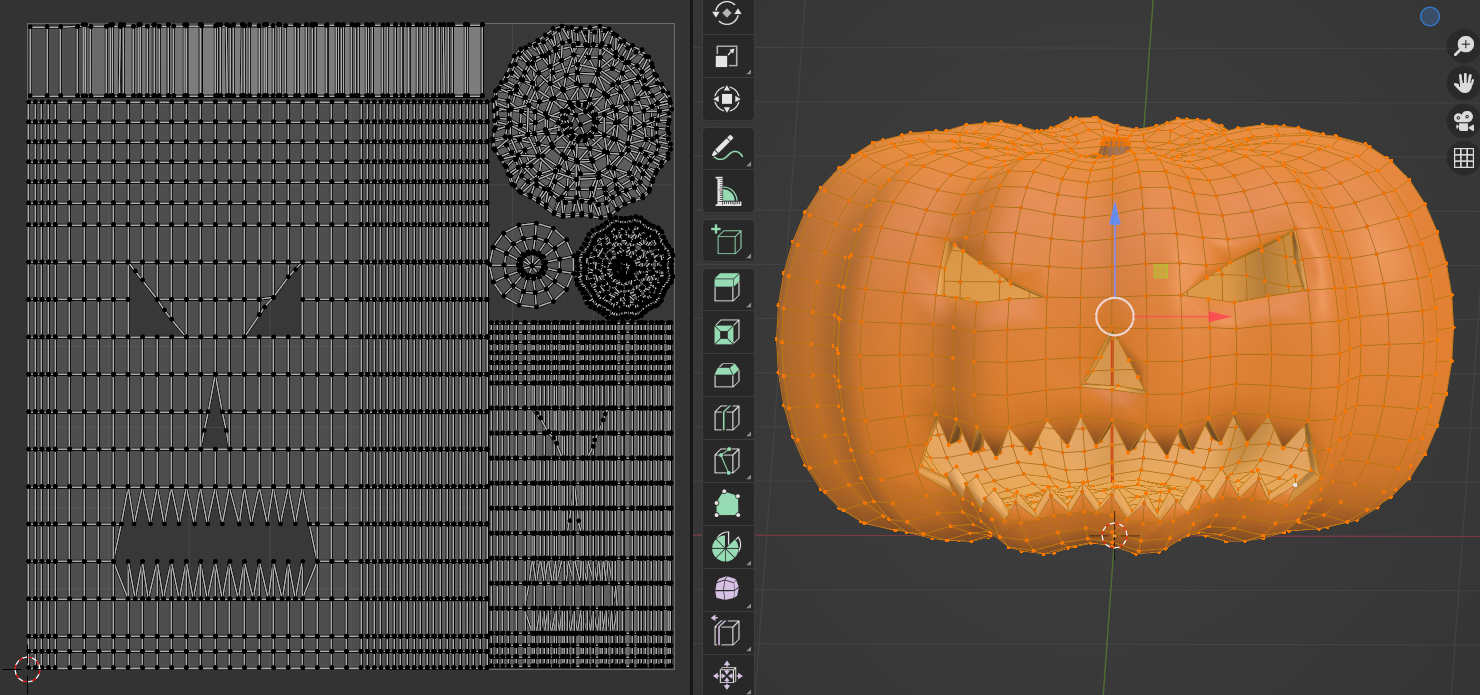The width and height of the screenshot is (1480, 695).
Task: Click the largest circular UV island
Action: tap(581, 122)
